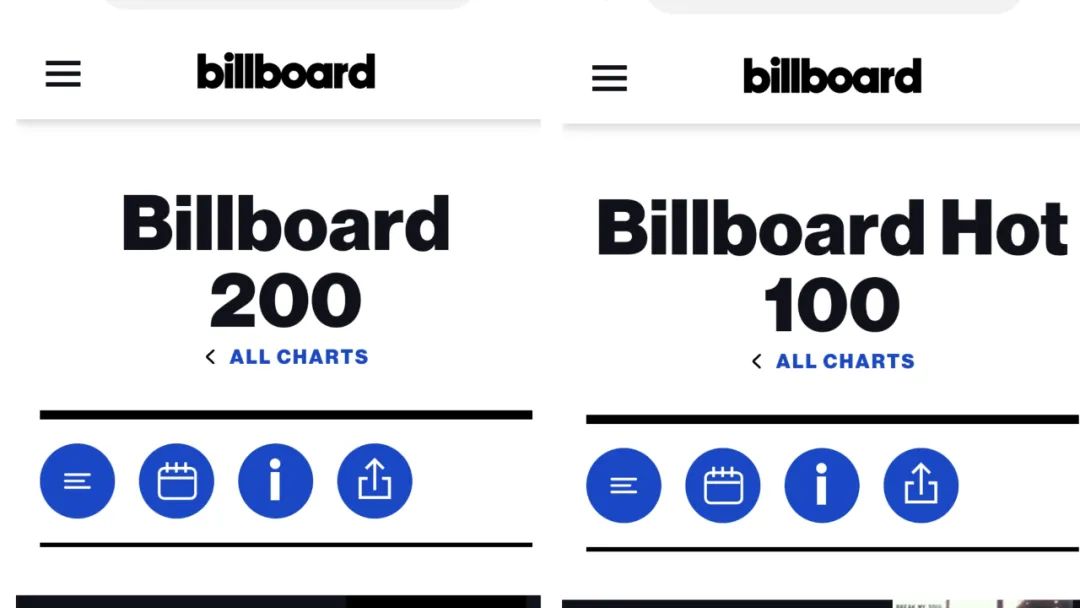This screenshot has height=608, width=1080.
Task: Open hamburger menu on Hot 100 page
Action: point(610,78)
